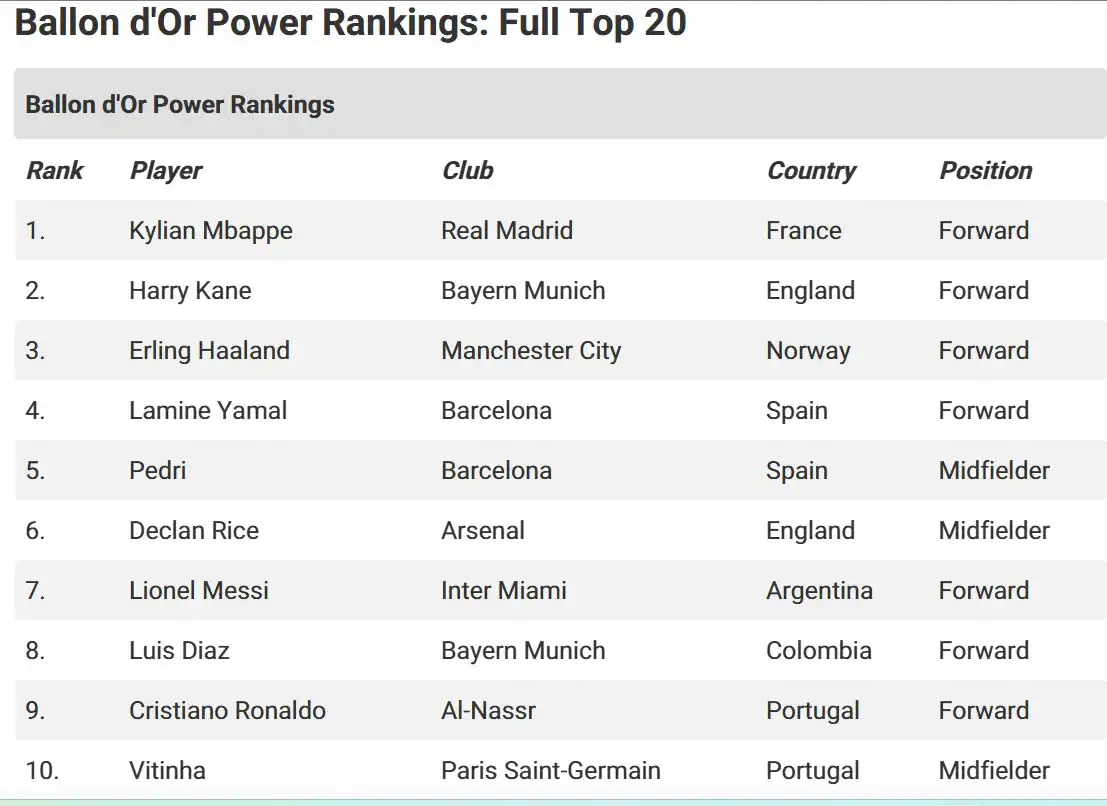Screen dimensions: 1107x806
Task: Click the Rank column header
Action: click(55, 171)
